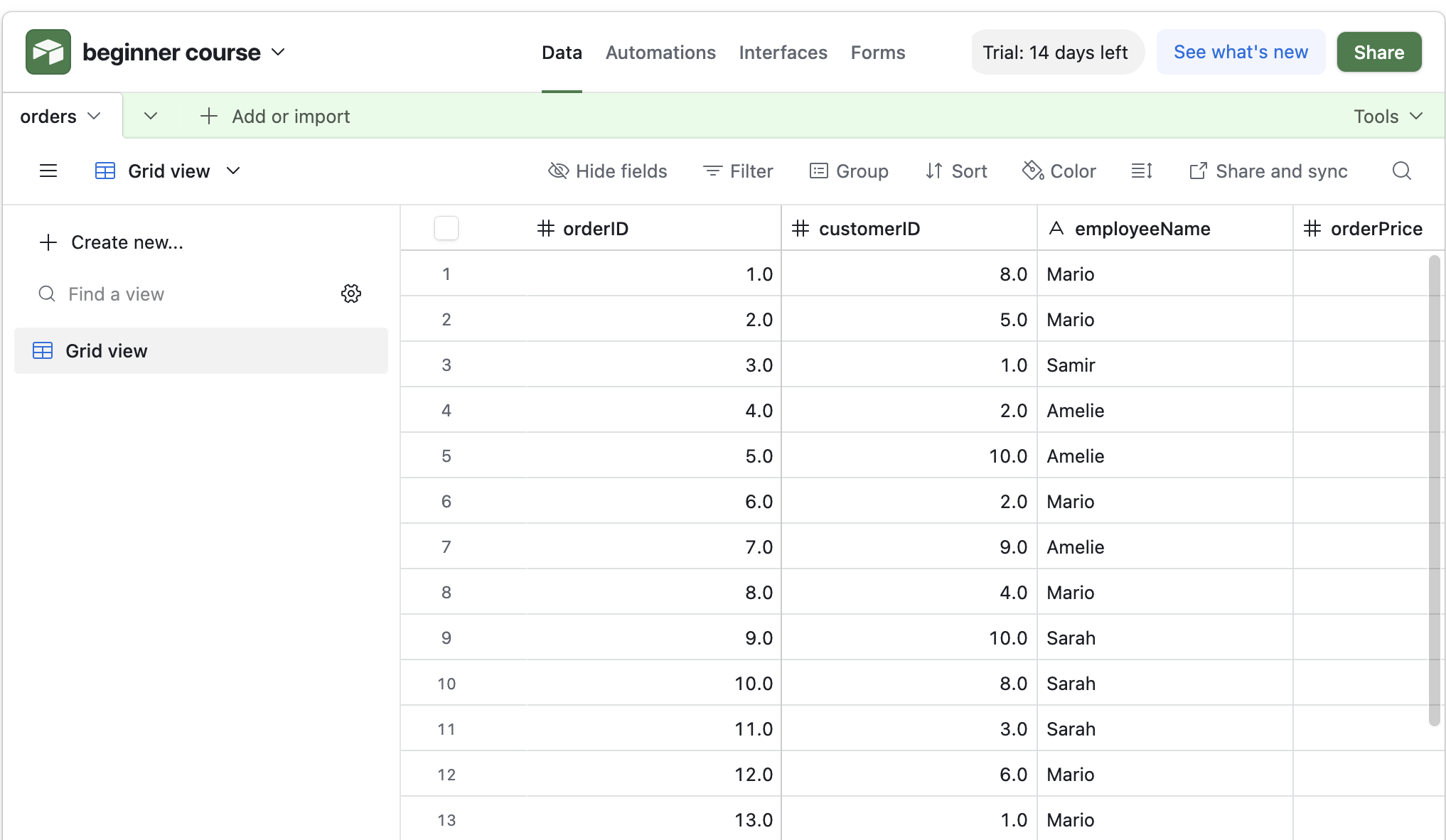Select customerID 10.0 in row 5
Screen dimensions: 1446x840
coord(909,456)
